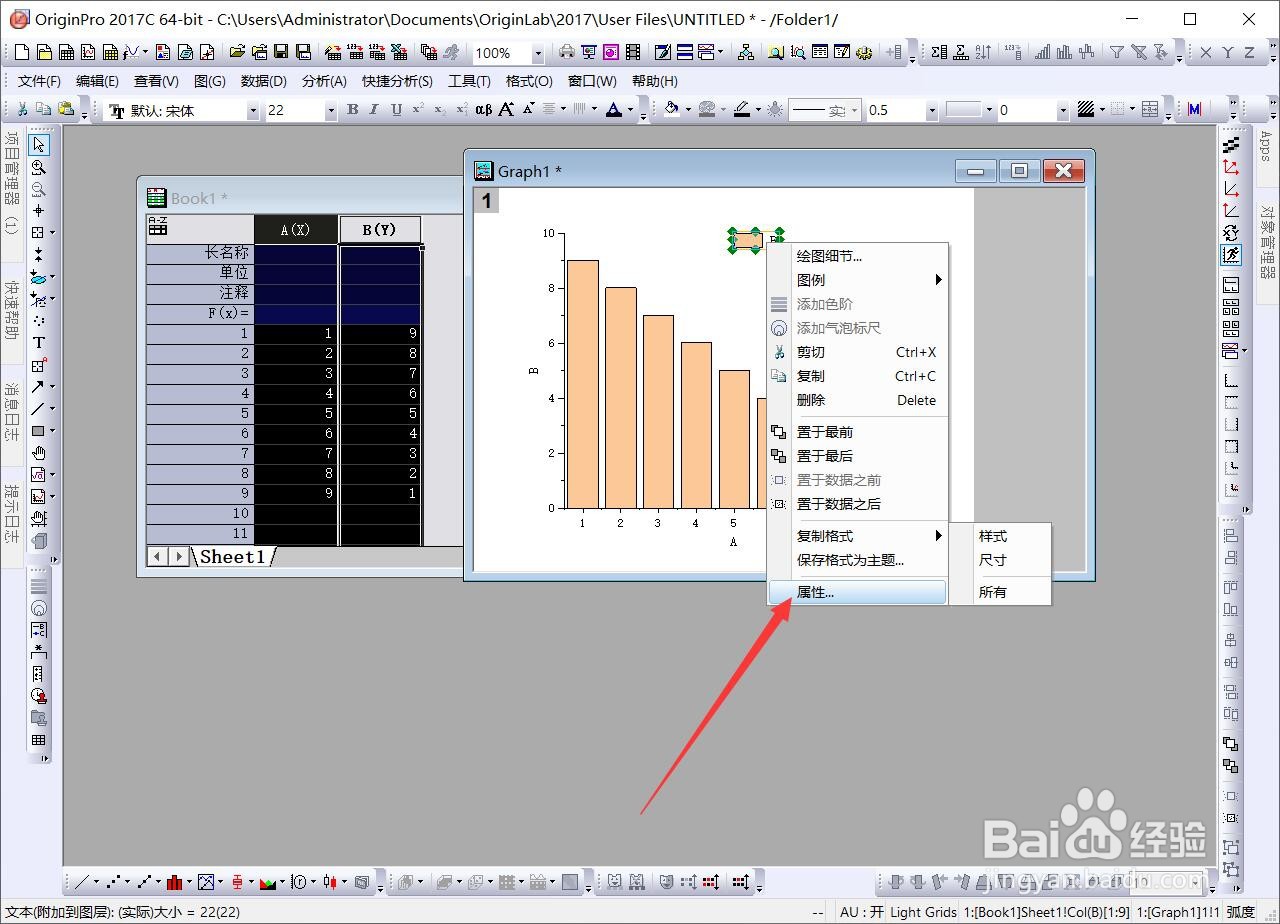Select the Text tool (T)
Screen dimensions: 1280x924
39,343
